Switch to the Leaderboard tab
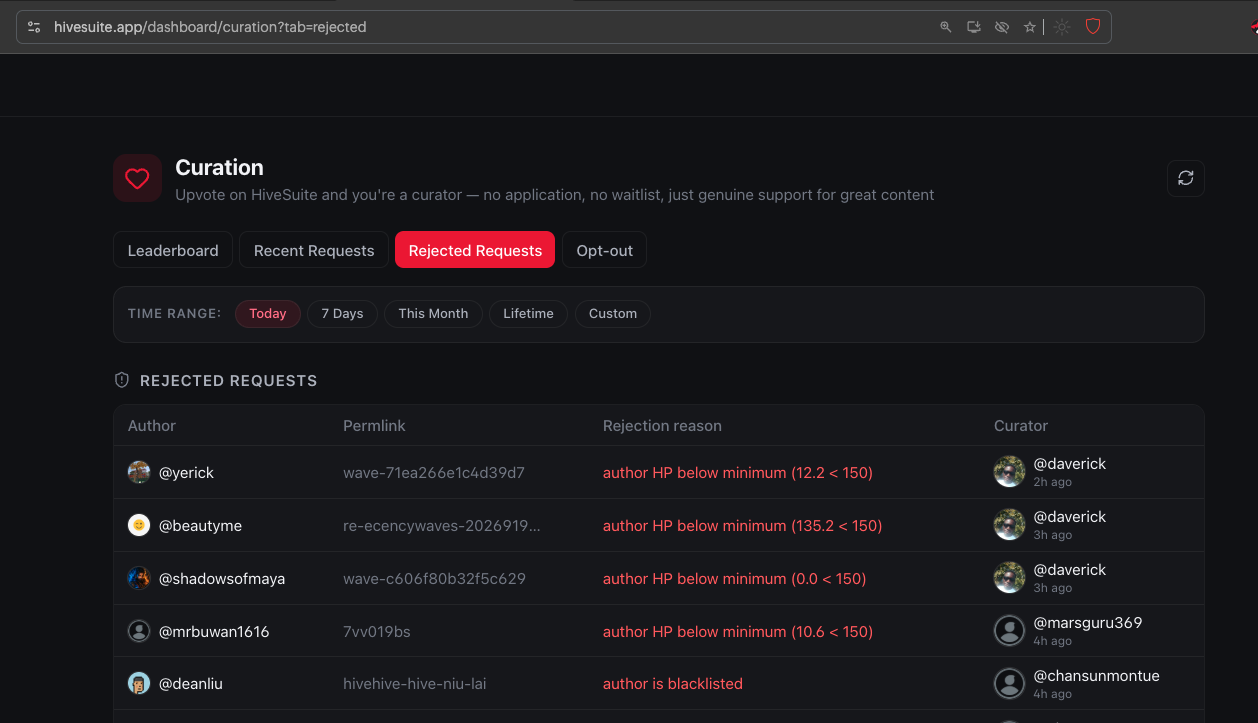This screenshot has height=723, width=1258. click(x=173, y=250)
